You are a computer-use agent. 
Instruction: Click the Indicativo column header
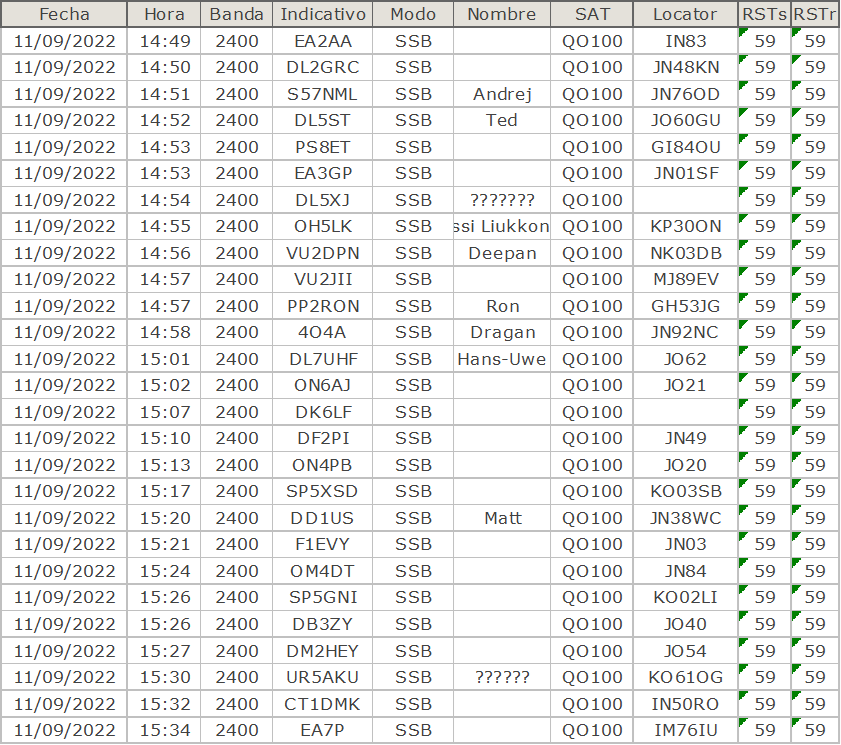point(322,14)
